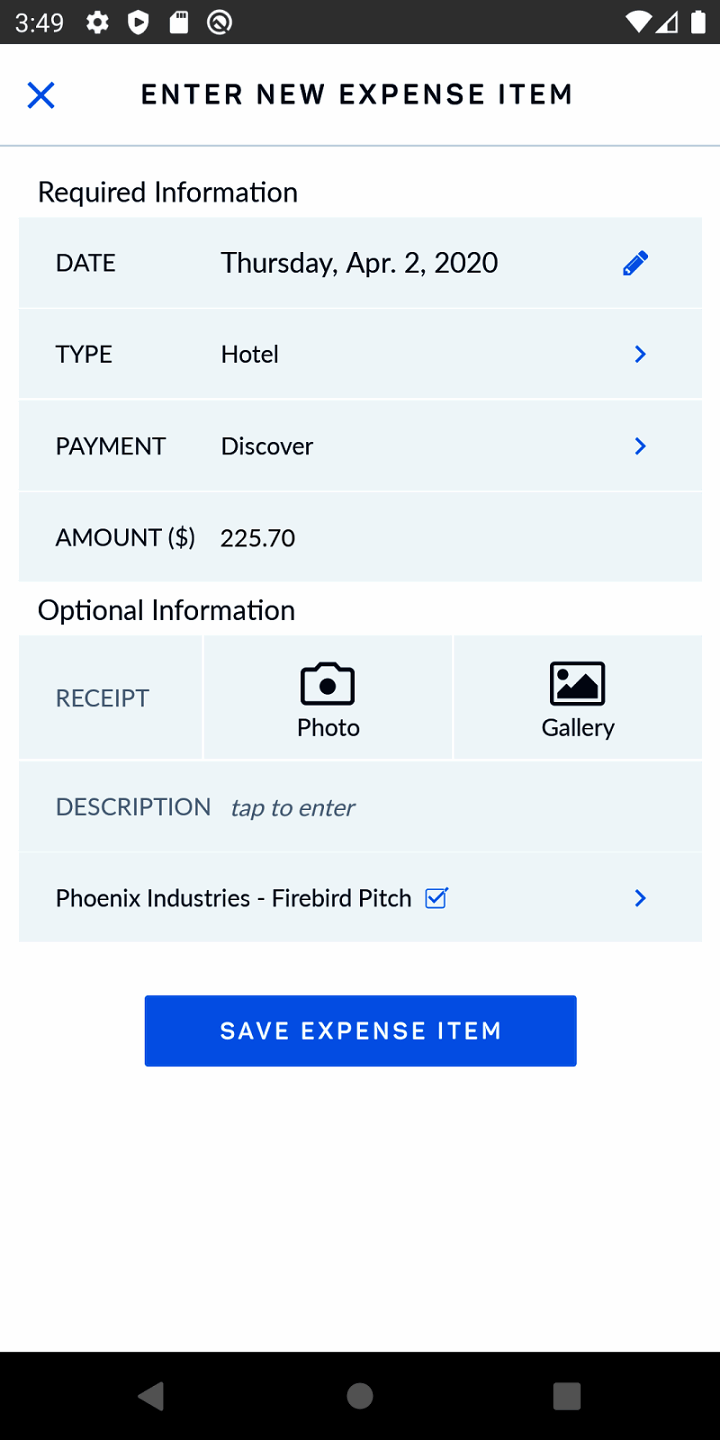This screenshot has height=1440, width=720.
Task: Tap the Discover payment value
Action: point(267,446)
